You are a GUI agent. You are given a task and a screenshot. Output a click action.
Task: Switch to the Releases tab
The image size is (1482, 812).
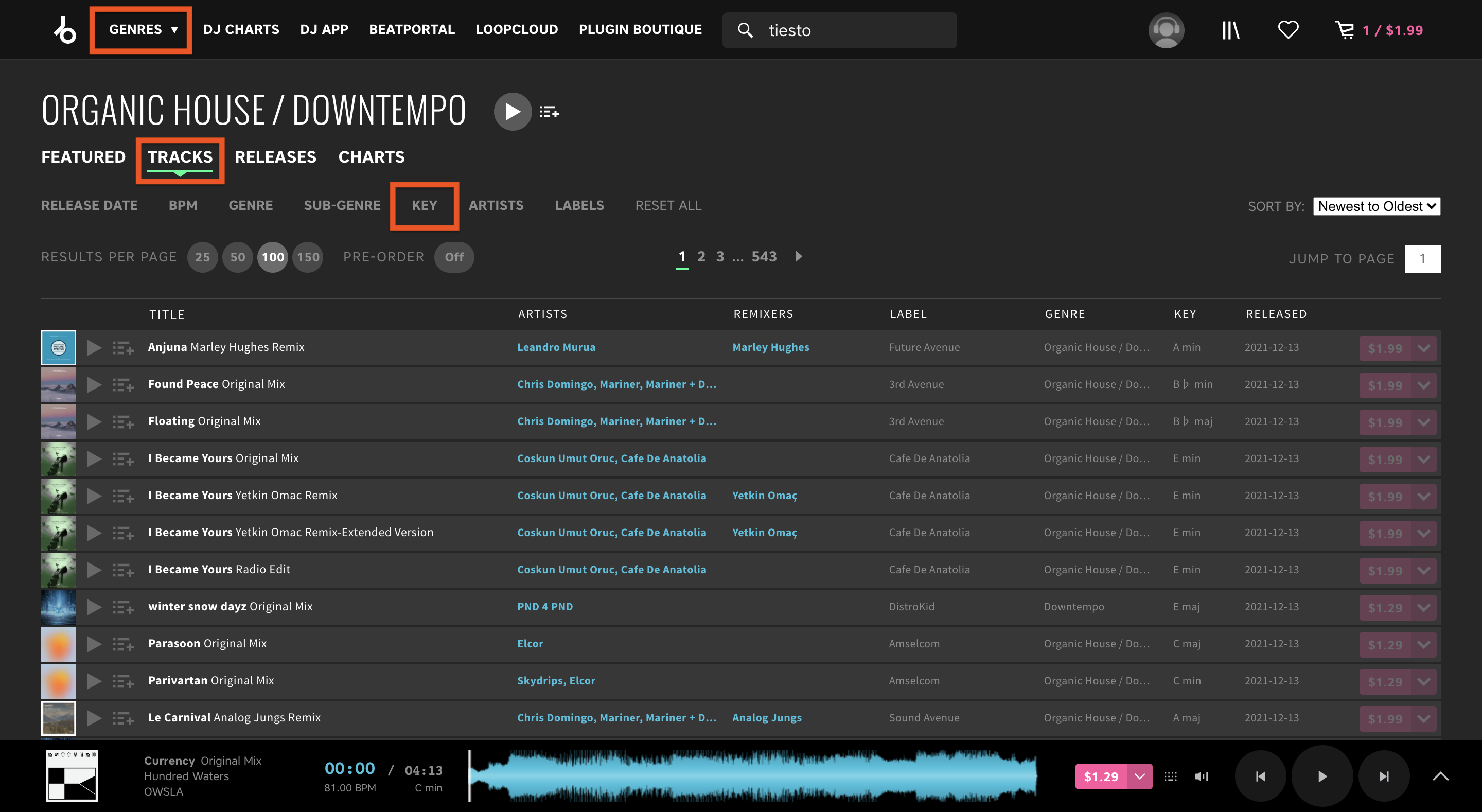tap(276, 157)
